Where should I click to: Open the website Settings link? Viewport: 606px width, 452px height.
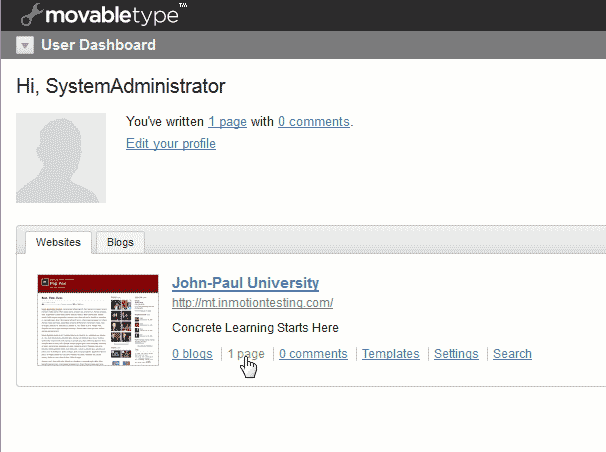coord(455,353)
